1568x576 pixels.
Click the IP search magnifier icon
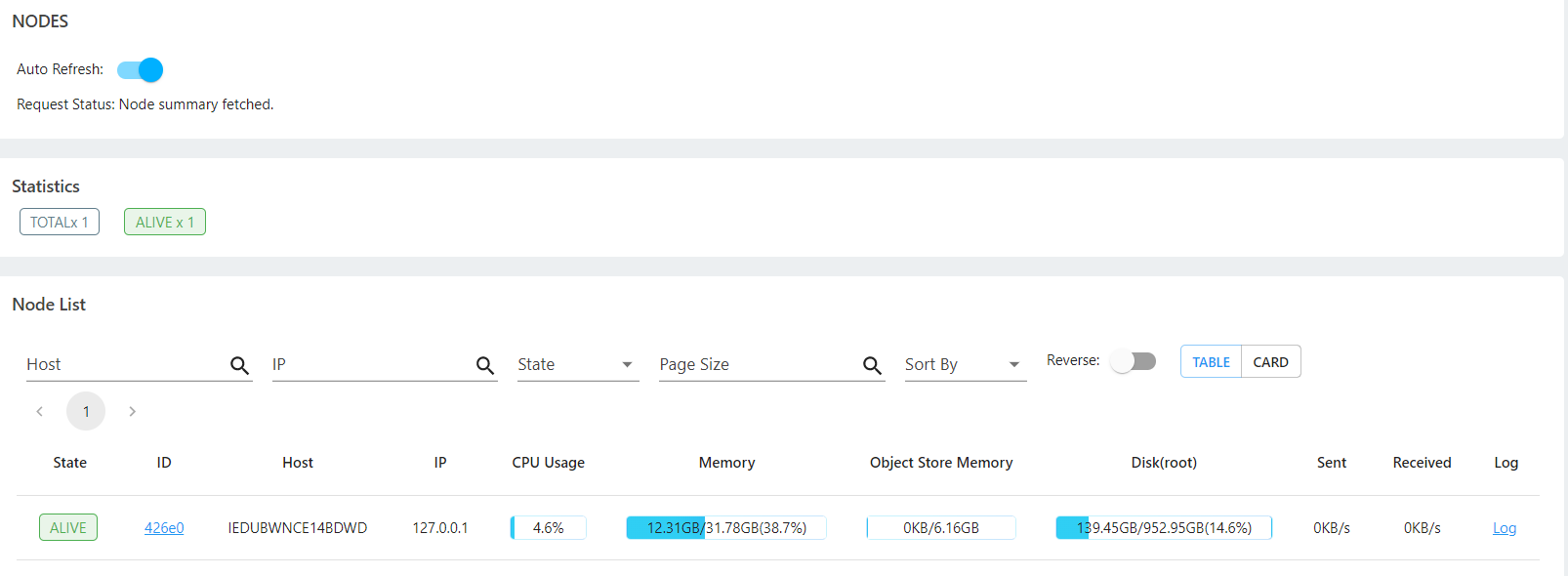coord(485,365)
